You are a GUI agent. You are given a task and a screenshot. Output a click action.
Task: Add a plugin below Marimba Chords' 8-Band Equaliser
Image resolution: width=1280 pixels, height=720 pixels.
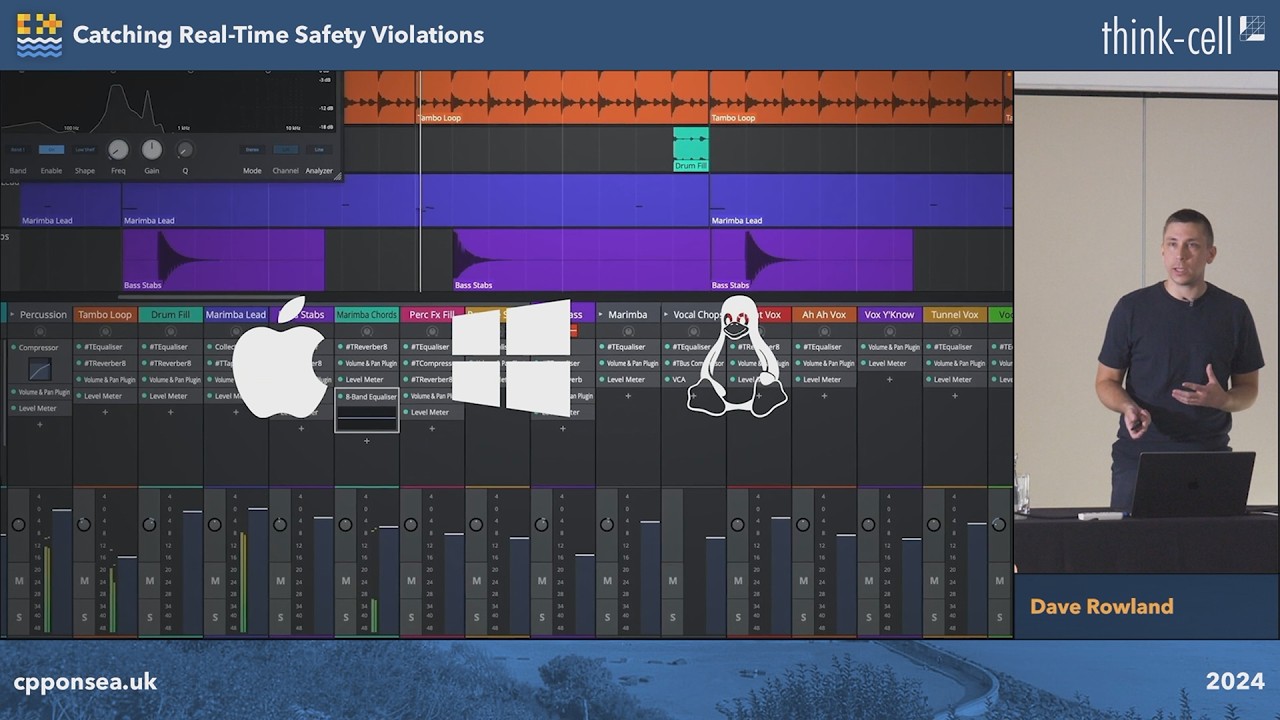coord(366,440)
